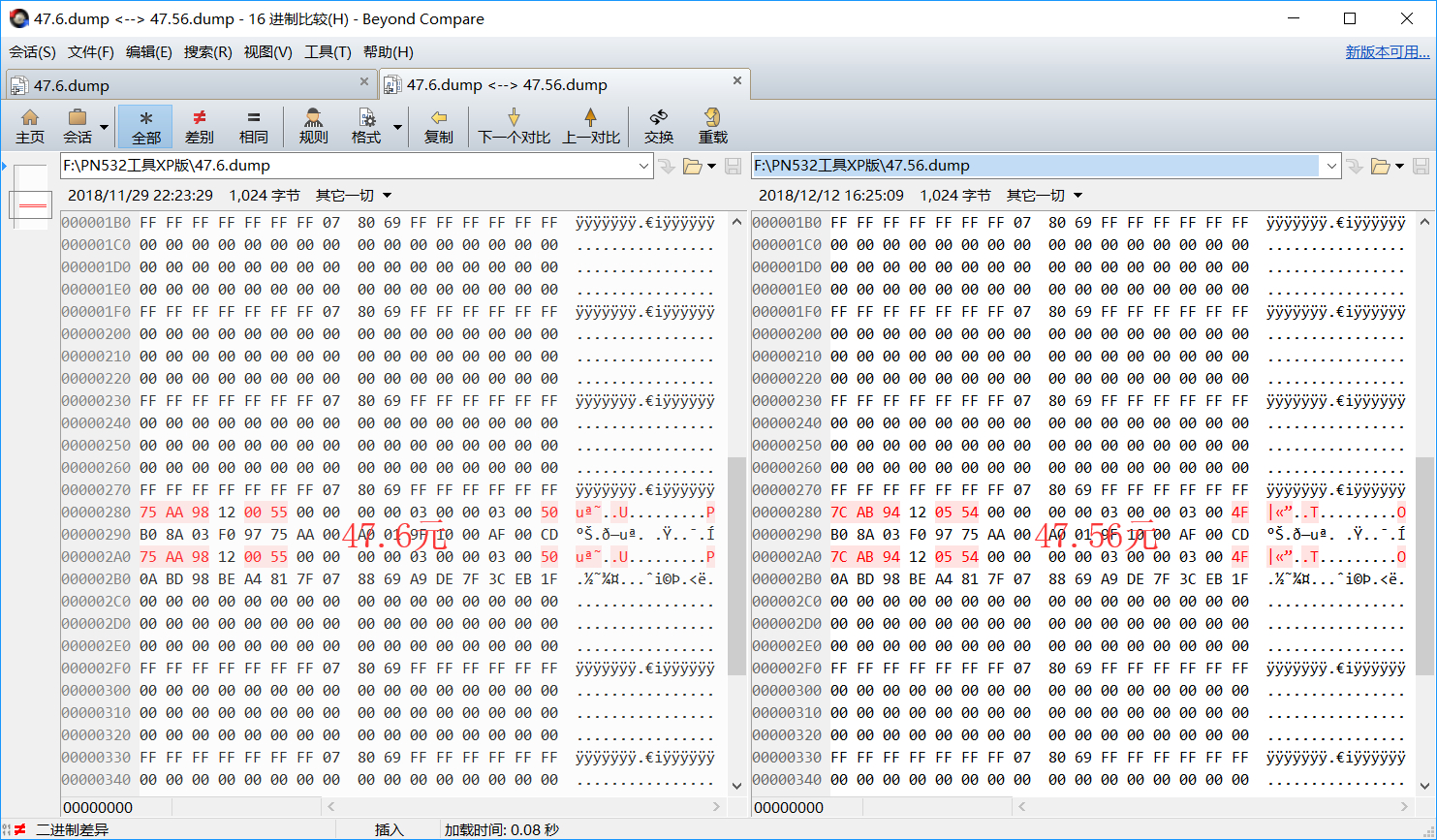Expand the 会话 button dropdown arrow
The image size is (1437, 840).
[x=104, y=127]
